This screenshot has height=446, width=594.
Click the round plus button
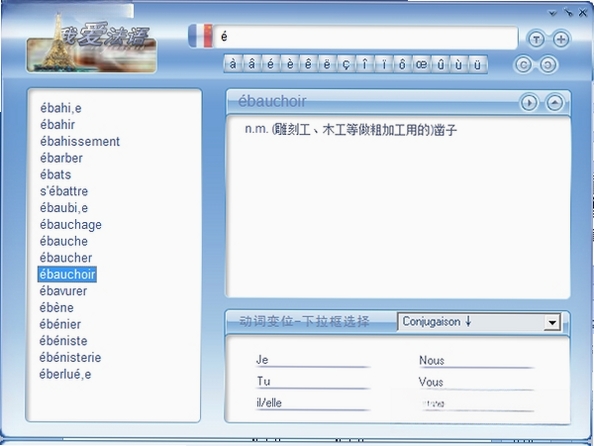(x=561, y=39)
